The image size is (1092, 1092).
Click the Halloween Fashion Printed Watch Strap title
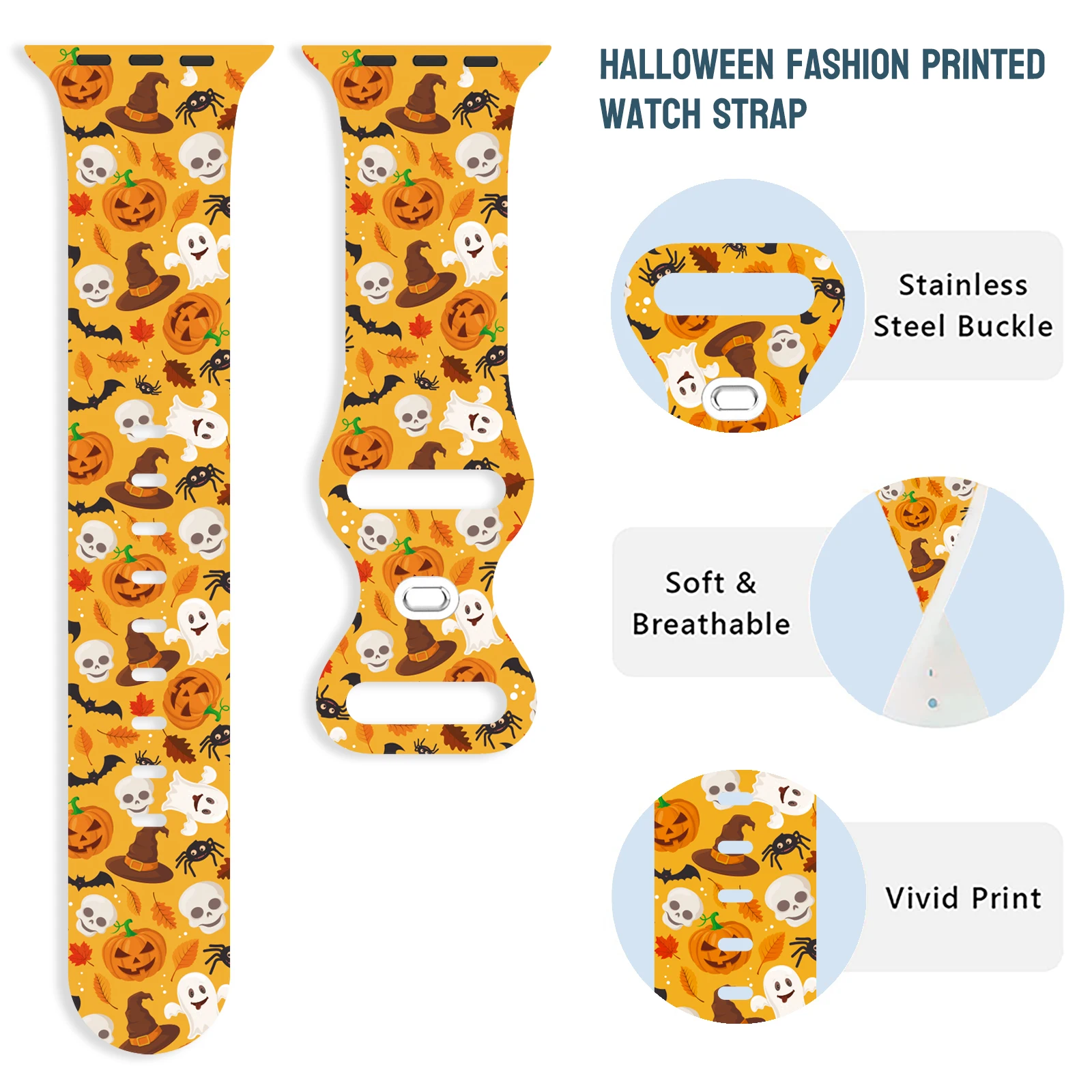822,89
